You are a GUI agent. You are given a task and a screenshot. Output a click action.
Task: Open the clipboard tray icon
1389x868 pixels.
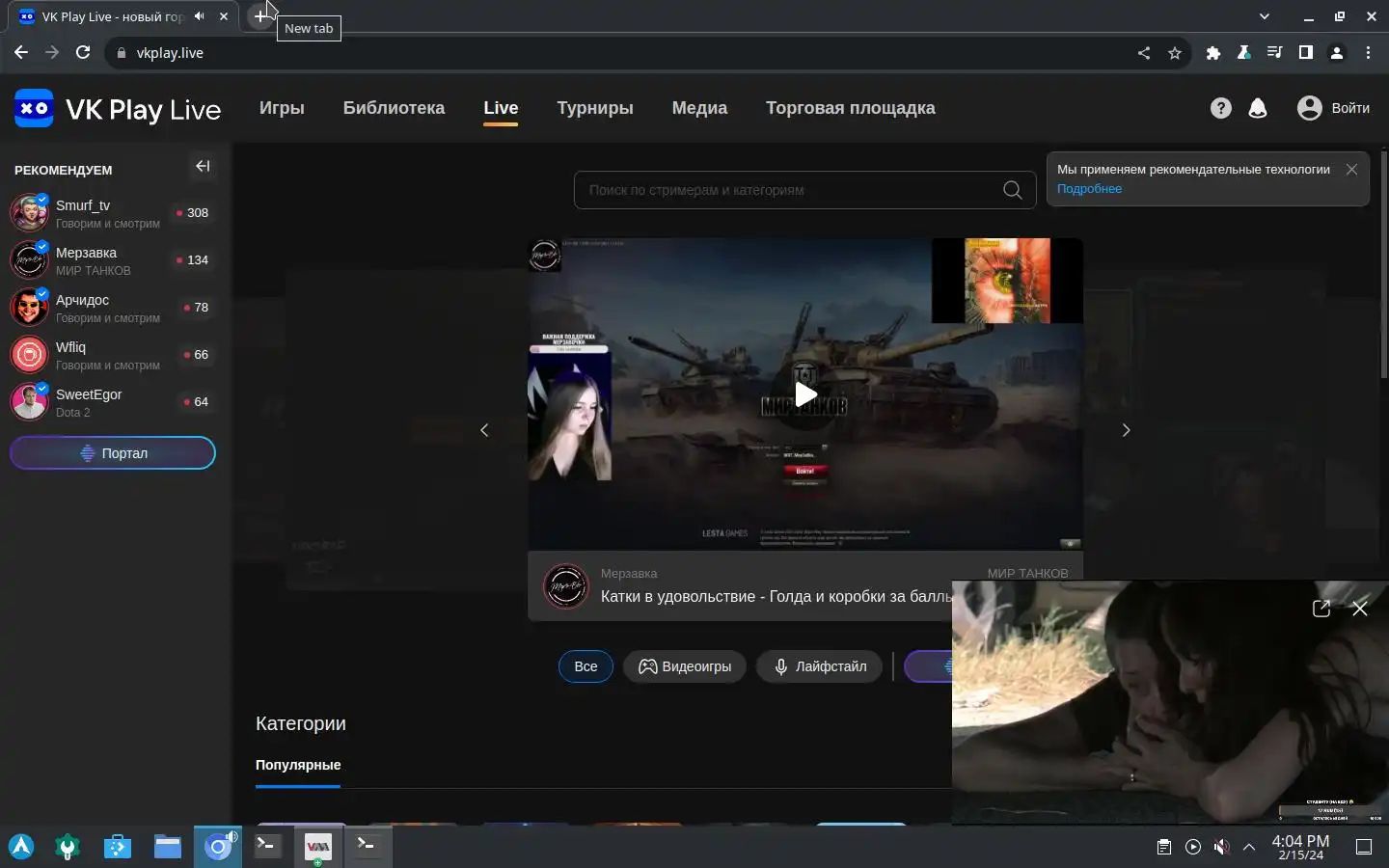click(1164, 847)
